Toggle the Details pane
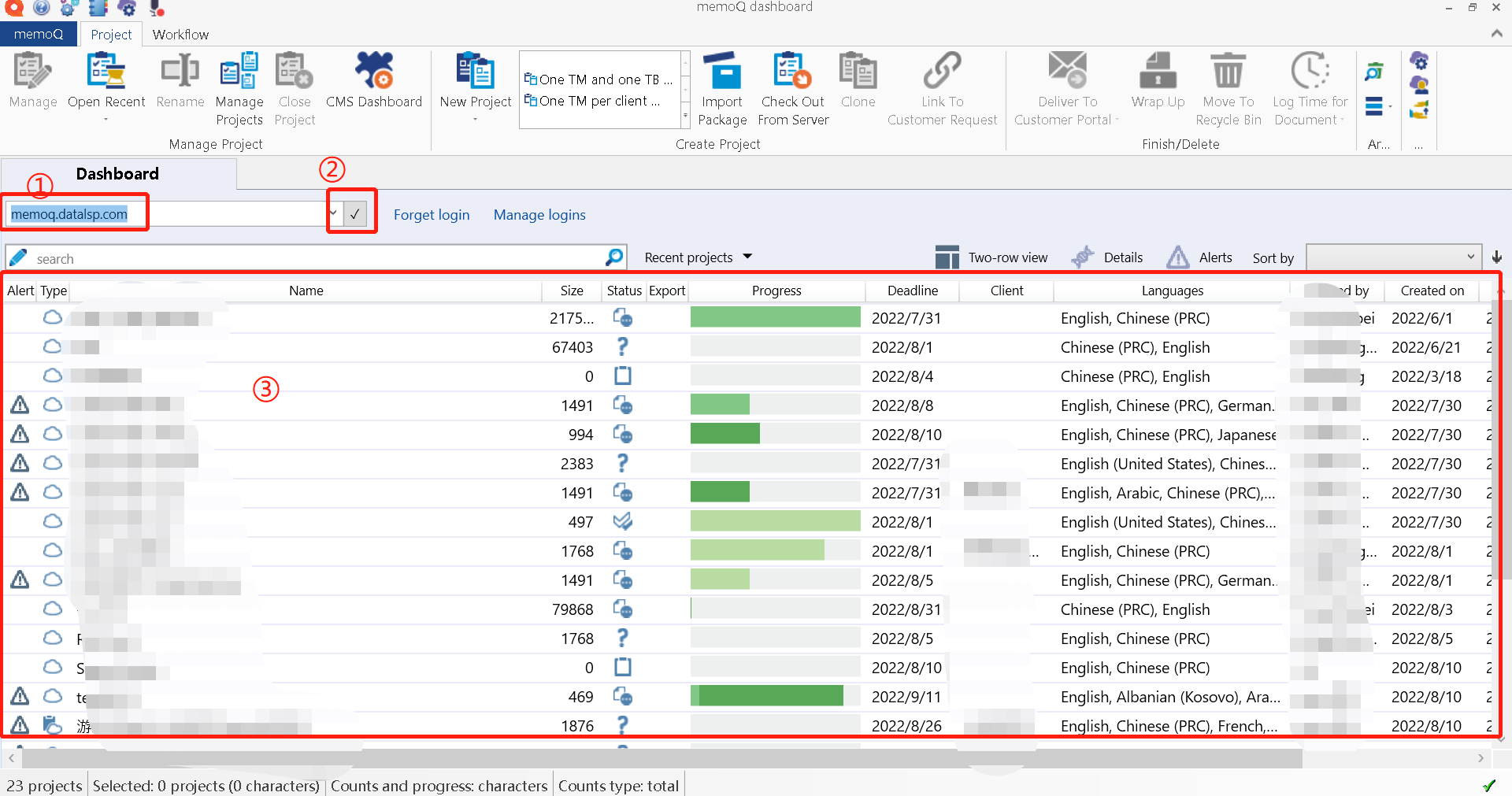1512x796 pixels. pos(1107,257)
